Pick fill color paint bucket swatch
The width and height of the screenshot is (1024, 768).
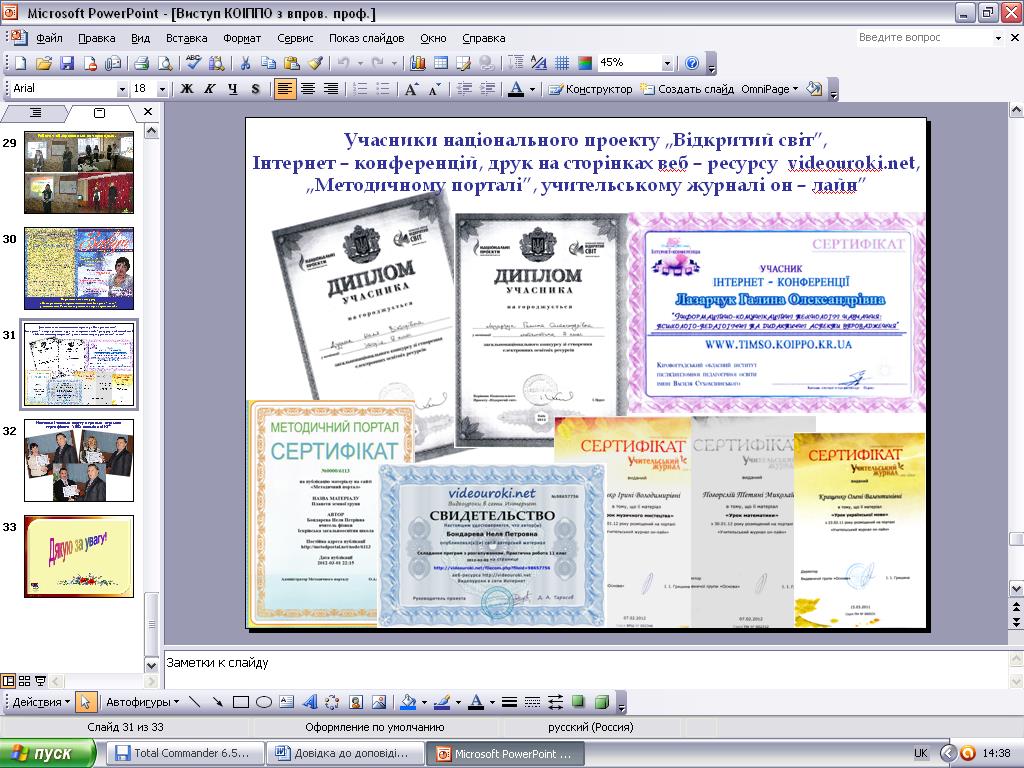(x=409, y=703)
